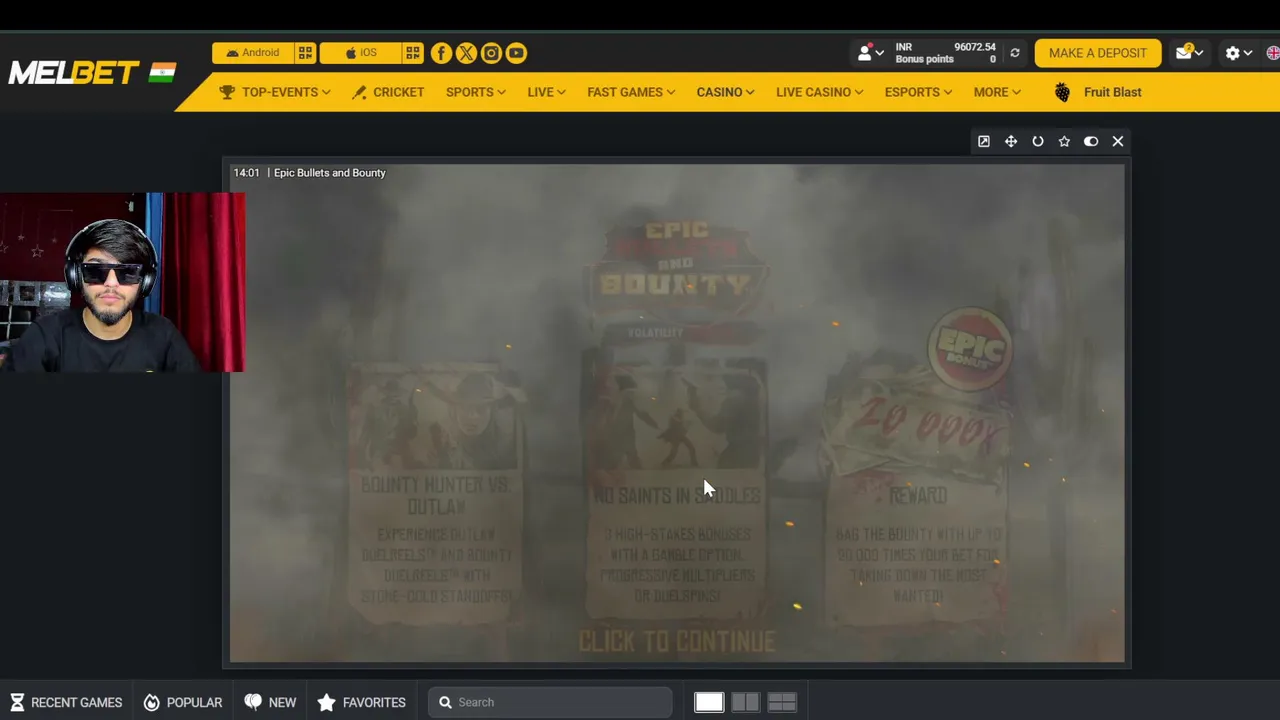Reload the game with the refresh icon
This screenshot has height=720, width=1280.
pos(1038,142)
